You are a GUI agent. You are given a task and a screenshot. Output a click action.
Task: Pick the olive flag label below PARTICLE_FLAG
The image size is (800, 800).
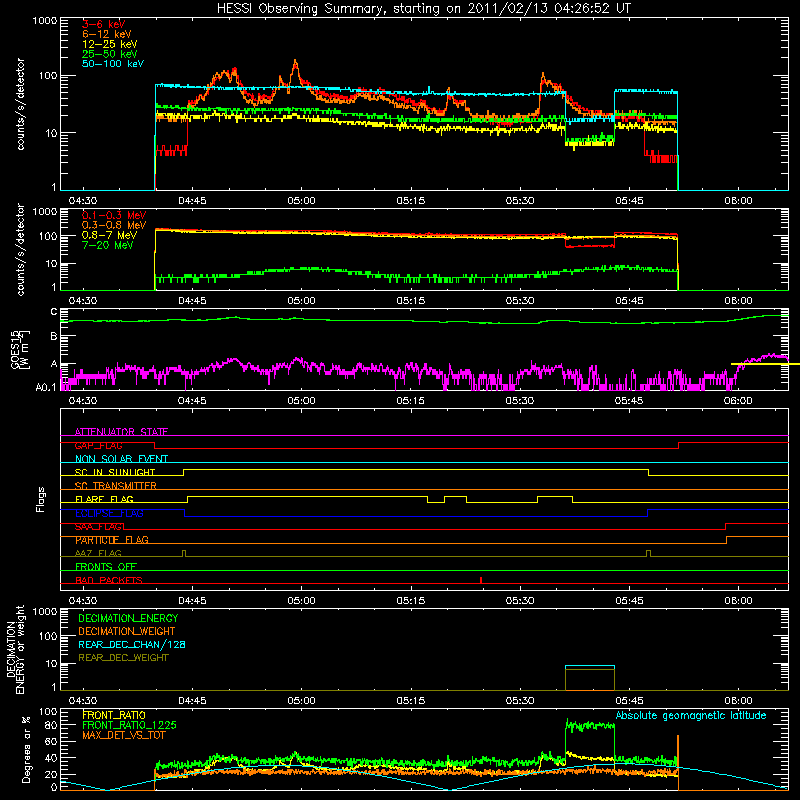98,553
